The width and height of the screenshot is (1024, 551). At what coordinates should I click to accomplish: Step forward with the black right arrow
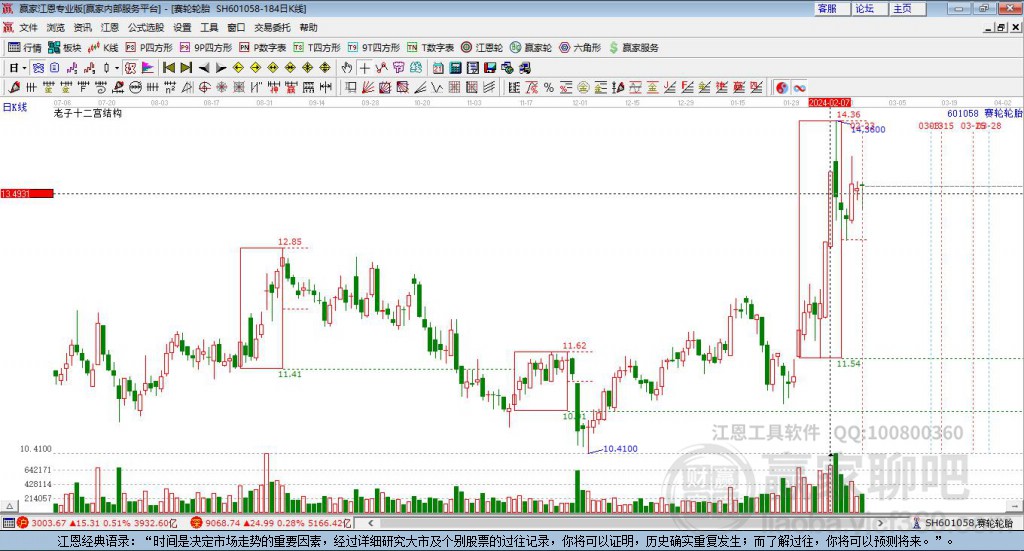[x=221, y=68]
